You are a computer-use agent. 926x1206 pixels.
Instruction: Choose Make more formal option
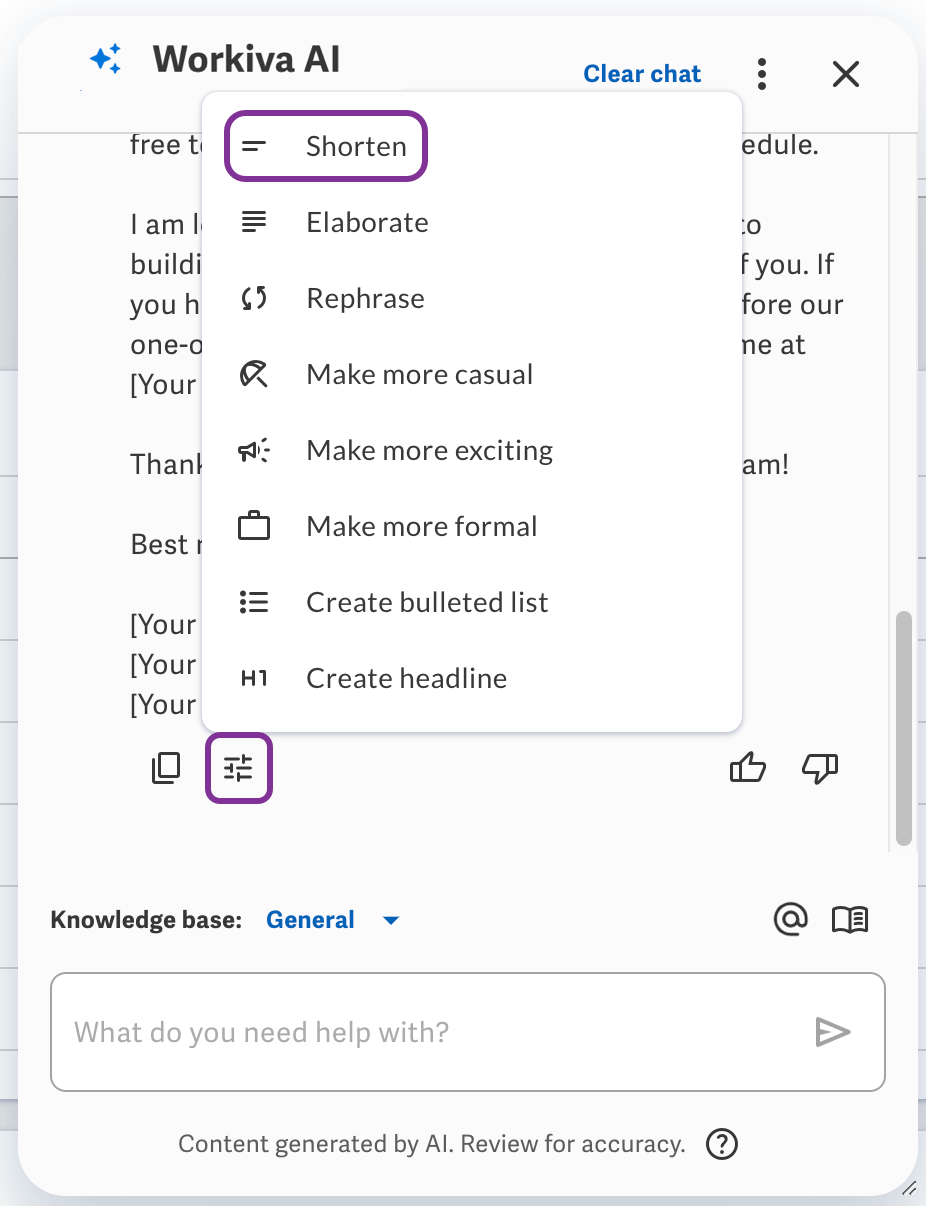(421, 526)
